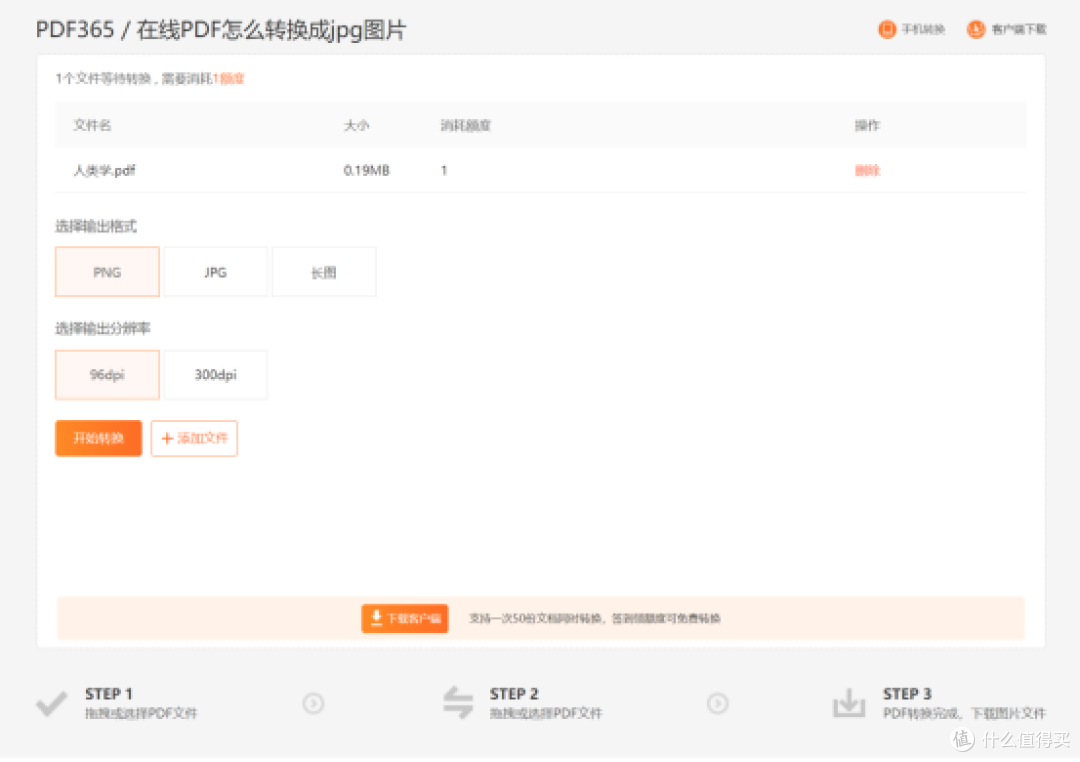Click the STEP 2 swap arrows icon

tap(458, 703)
